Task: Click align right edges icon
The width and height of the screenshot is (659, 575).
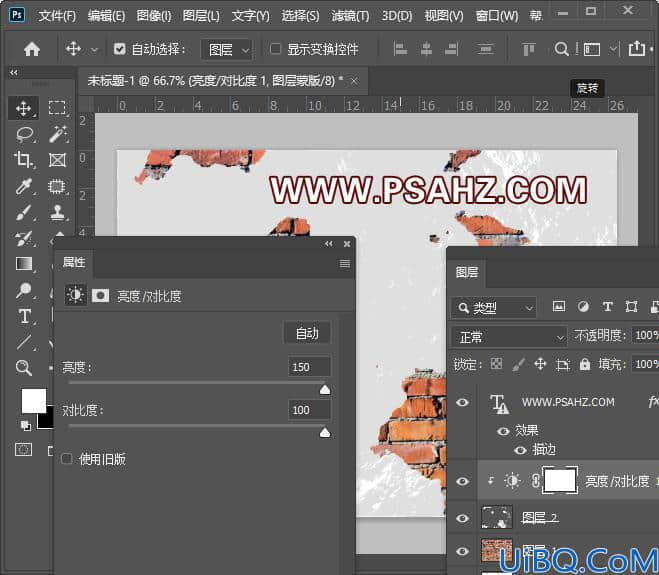Action: click(451, 49)
